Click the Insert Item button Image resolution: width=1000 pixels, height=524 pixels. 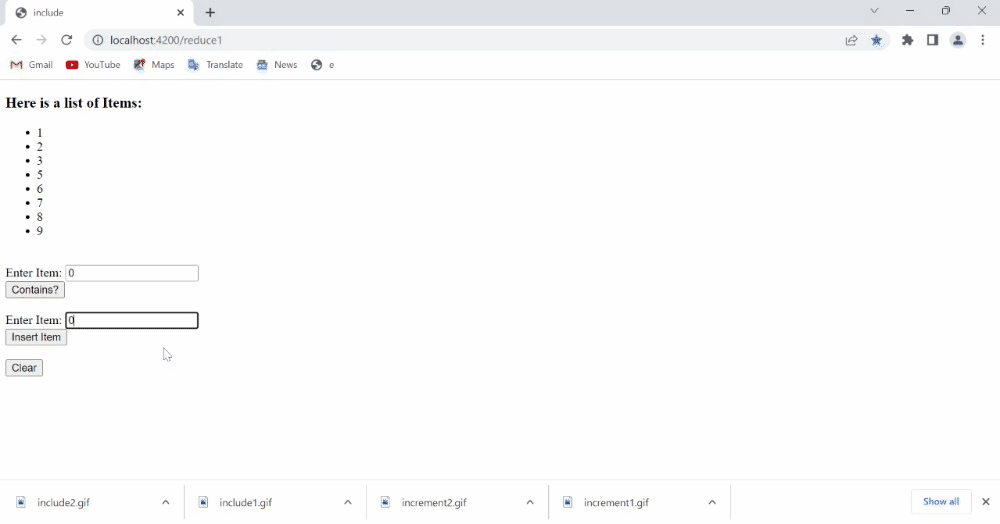click(x=36, y=337)
